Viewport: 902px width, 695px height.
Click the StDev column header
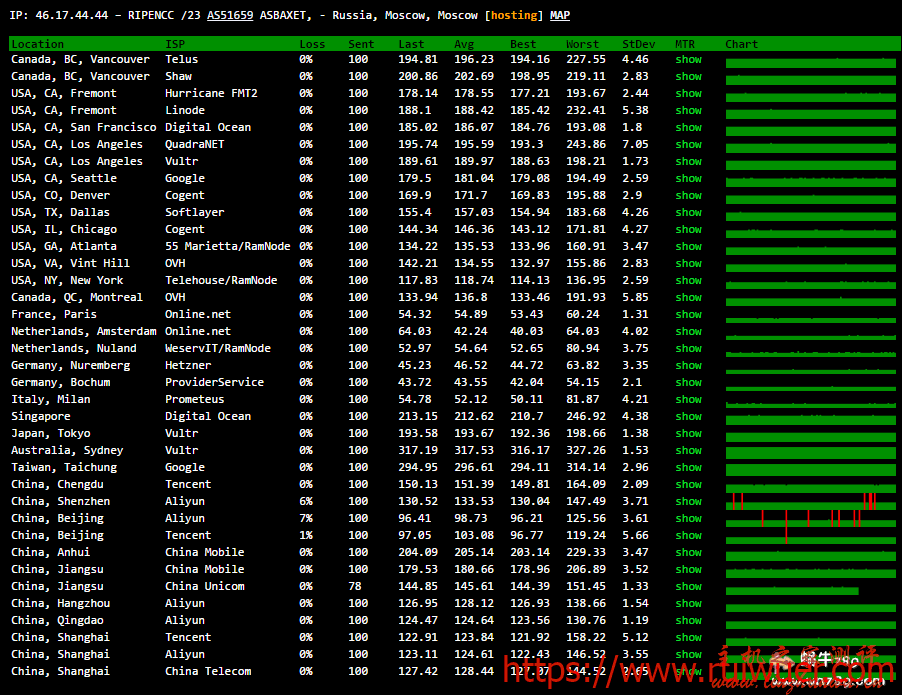637,44
